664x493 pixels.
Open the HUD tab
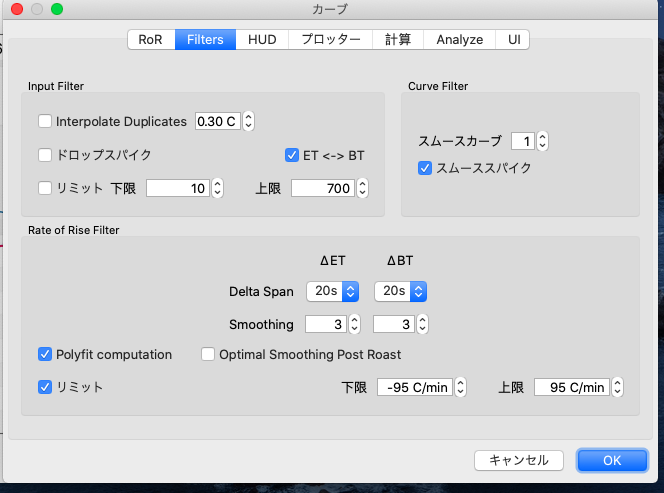pos(262,40)
